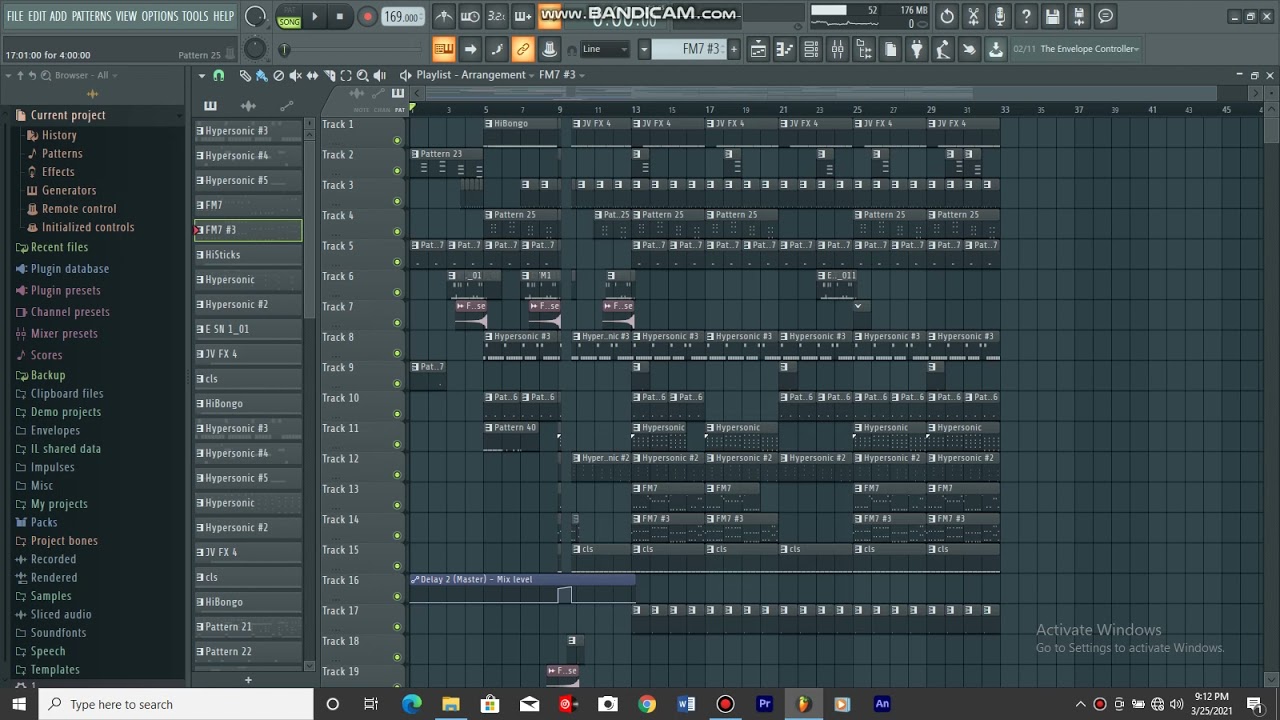Screen dimensions: 1280x720
Task: Mute Track 4 via green LED
Action: click(397, 231)
